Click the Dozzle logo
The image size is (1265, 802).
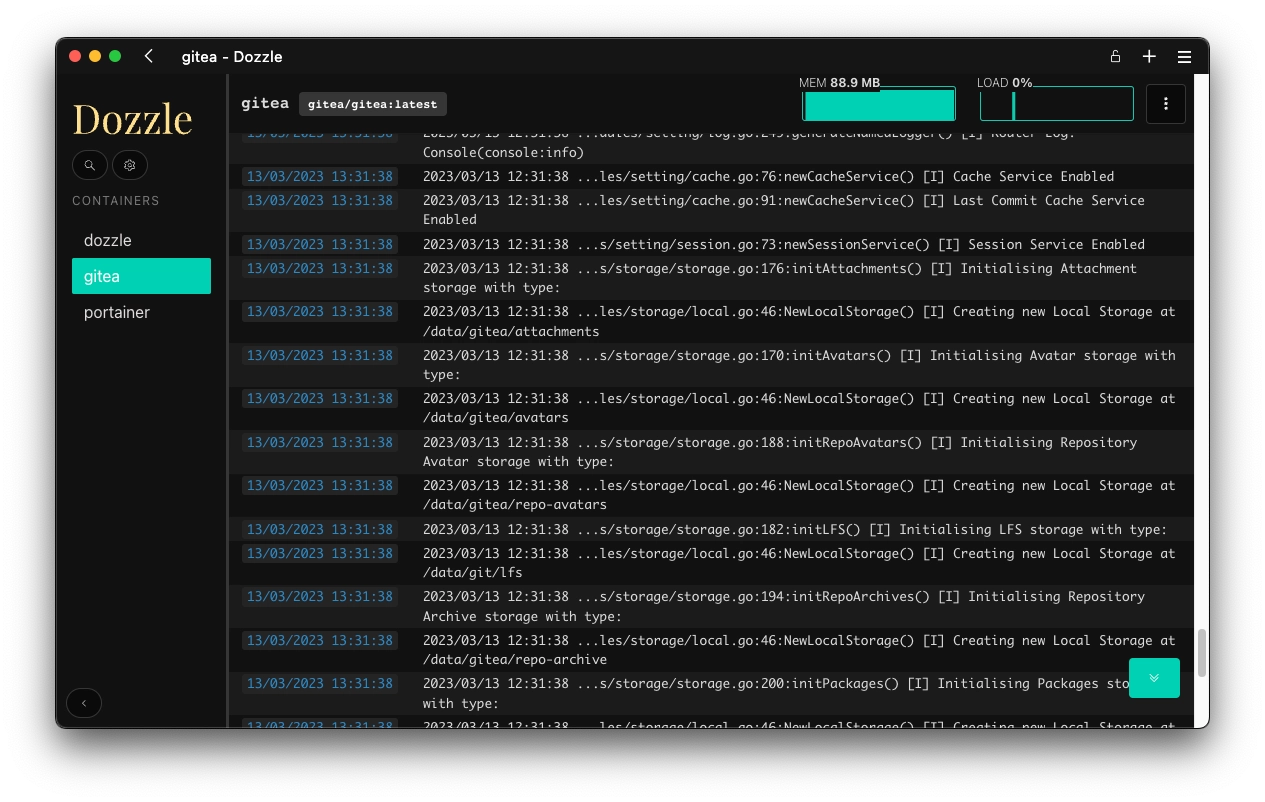(x=132, y=119)
